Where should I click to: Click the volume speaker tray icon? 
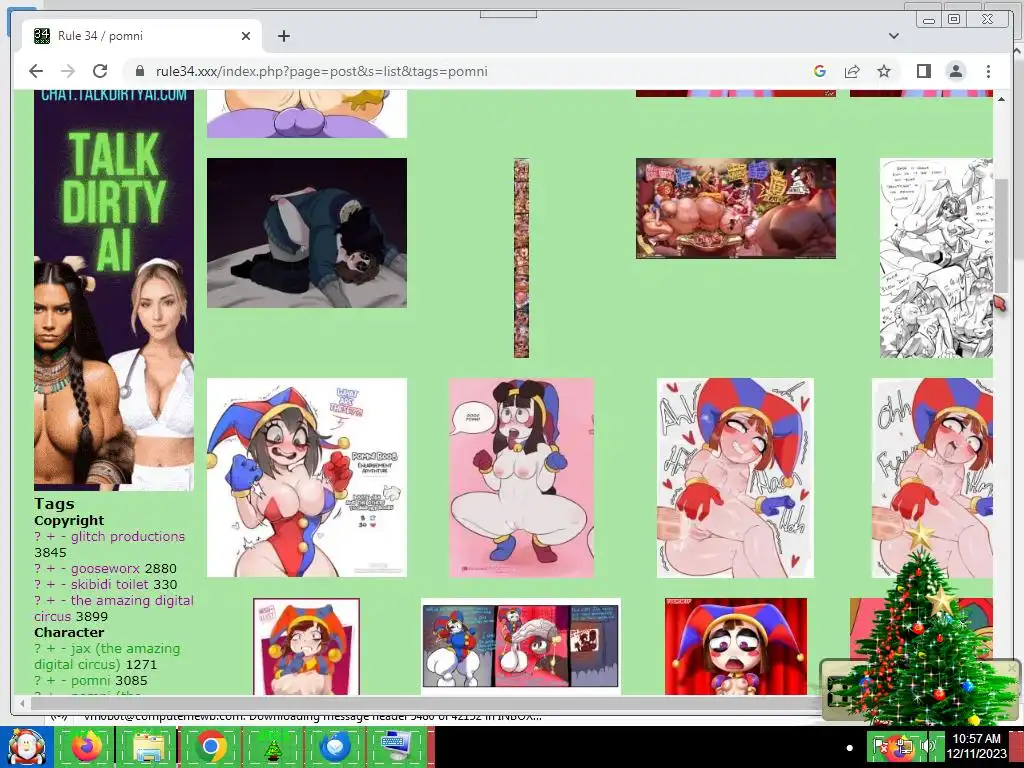pos(926,746)
